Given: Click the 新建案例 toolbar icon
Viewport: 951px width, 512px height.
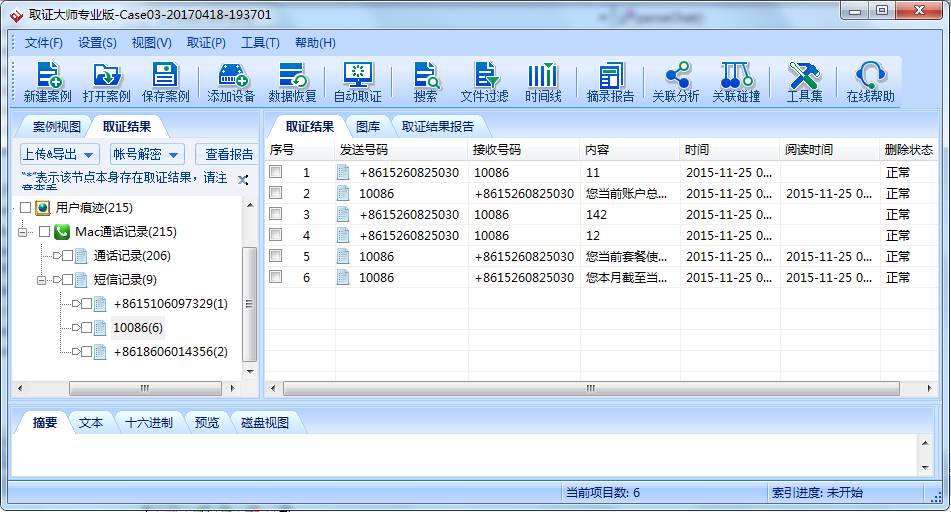Looking at the screenshot, I should click(47, 82).
